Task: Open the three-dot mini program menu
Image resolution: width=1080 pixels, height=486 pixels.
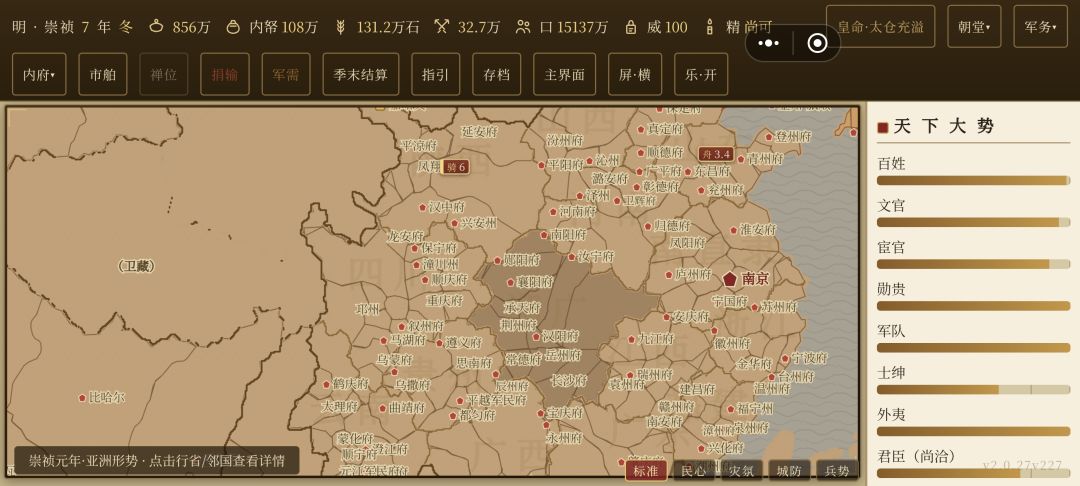Action: coord(769,43)
